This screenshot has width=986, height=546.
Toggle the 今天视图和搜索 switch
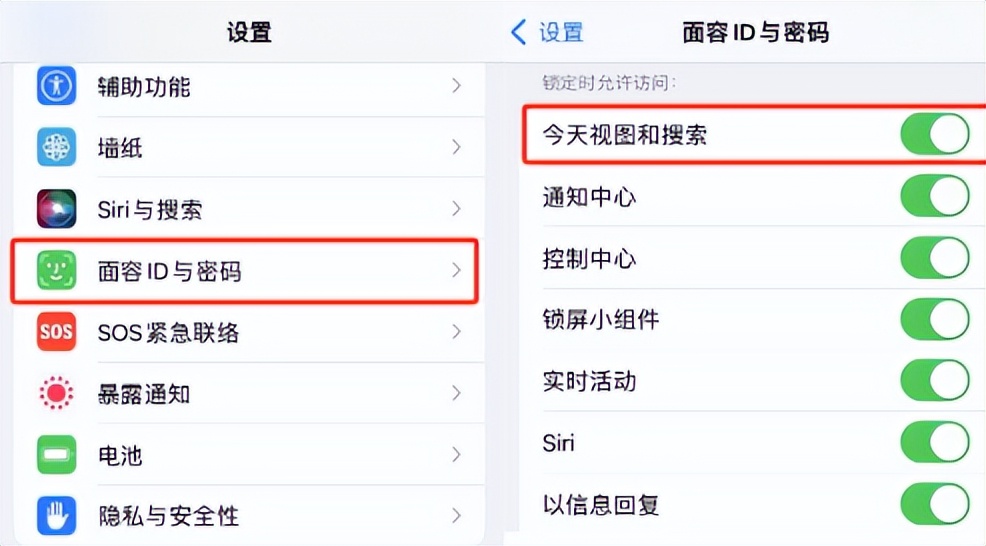pos(934,135)
